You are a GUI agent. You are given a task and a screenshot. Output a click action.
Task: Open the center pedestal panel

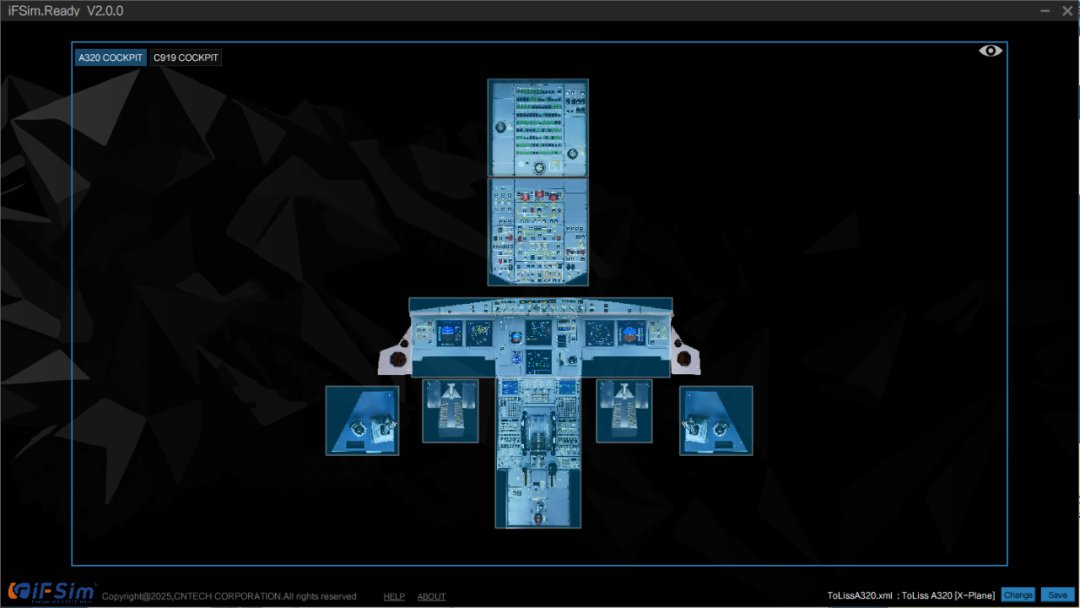[538, 453]
